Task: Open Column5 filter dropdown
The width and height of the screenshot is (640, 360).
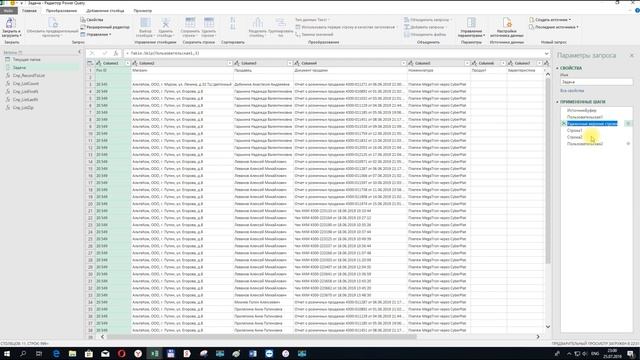Action: click(x=467, y=63)
